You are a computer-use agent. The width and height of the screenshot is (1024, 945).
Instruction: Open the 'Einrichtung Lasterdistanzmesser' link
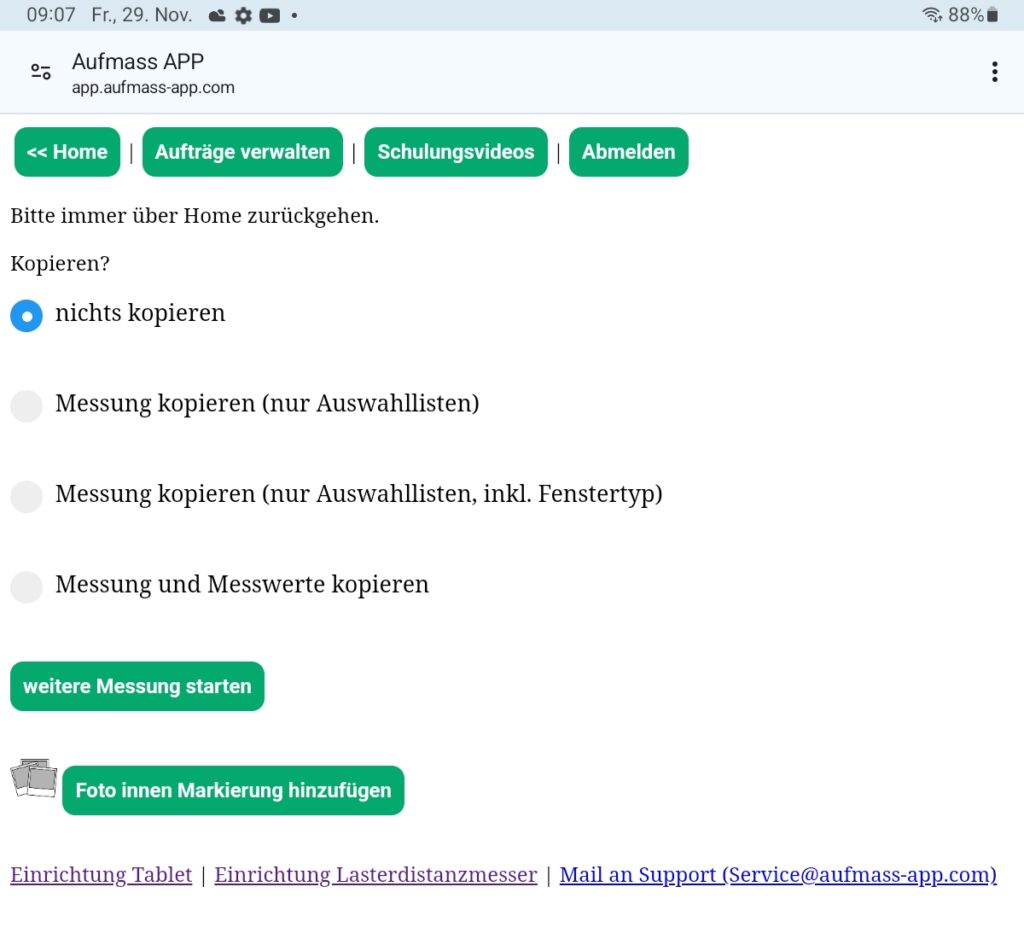tap(376, 874)
